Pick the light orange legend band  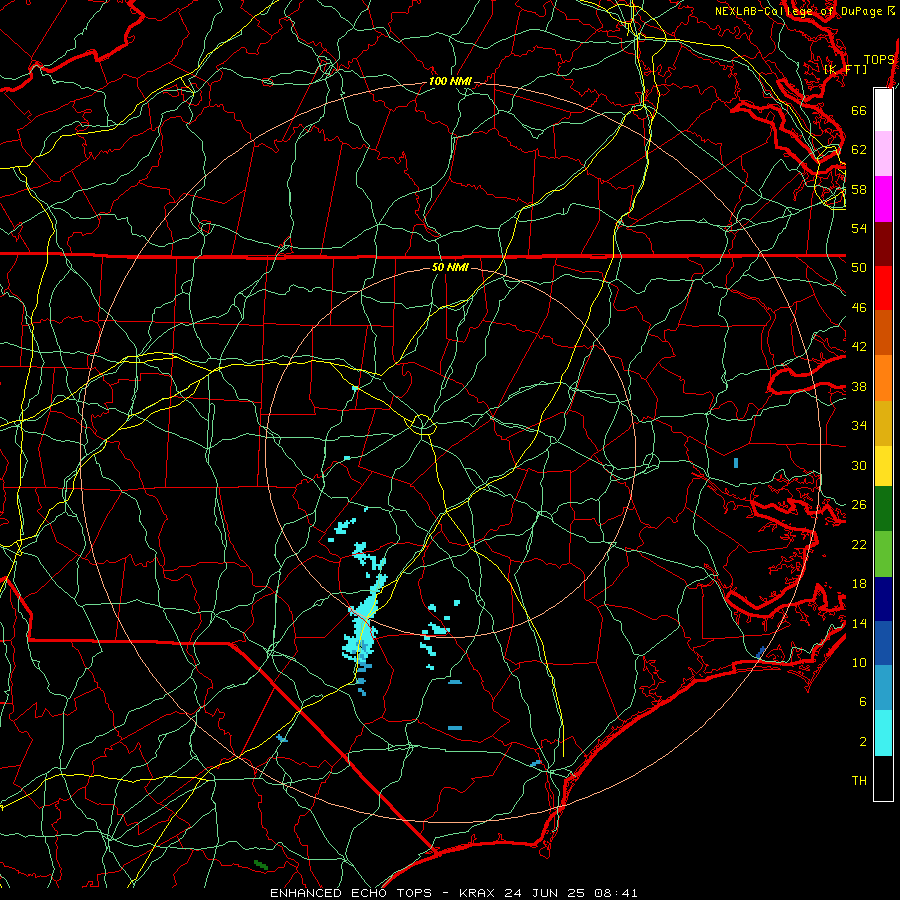point(883,378)
